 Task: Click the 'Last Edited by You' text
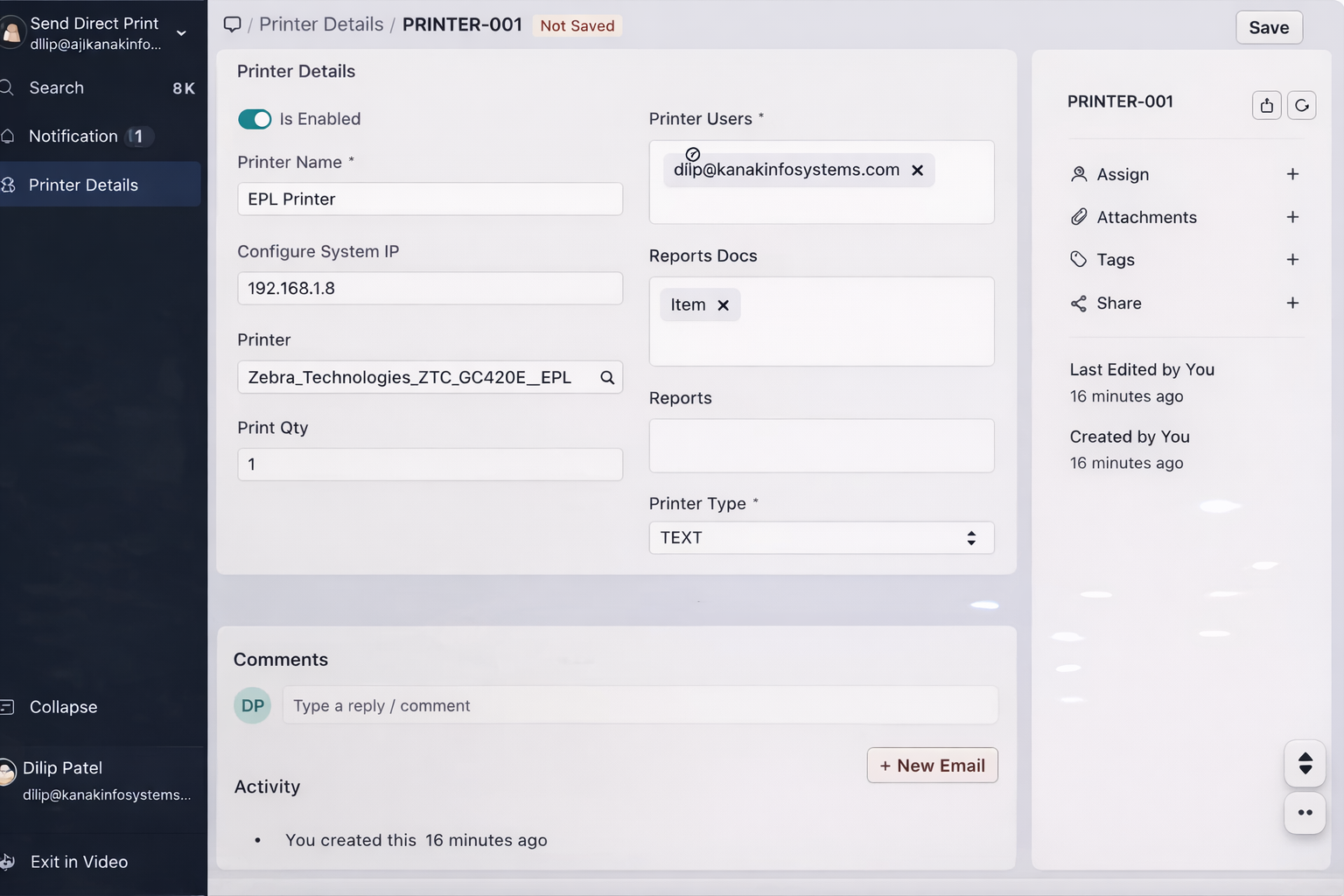(1142, 369)
